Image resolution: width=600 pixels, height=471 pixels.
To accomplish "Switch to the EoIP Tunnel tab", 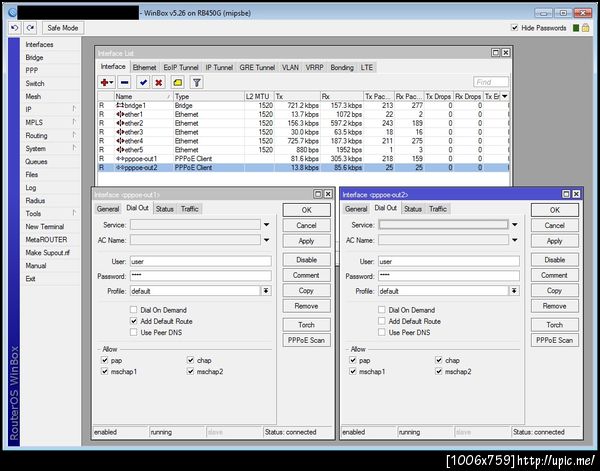I will pyautogui.click(x=181, y=67).
